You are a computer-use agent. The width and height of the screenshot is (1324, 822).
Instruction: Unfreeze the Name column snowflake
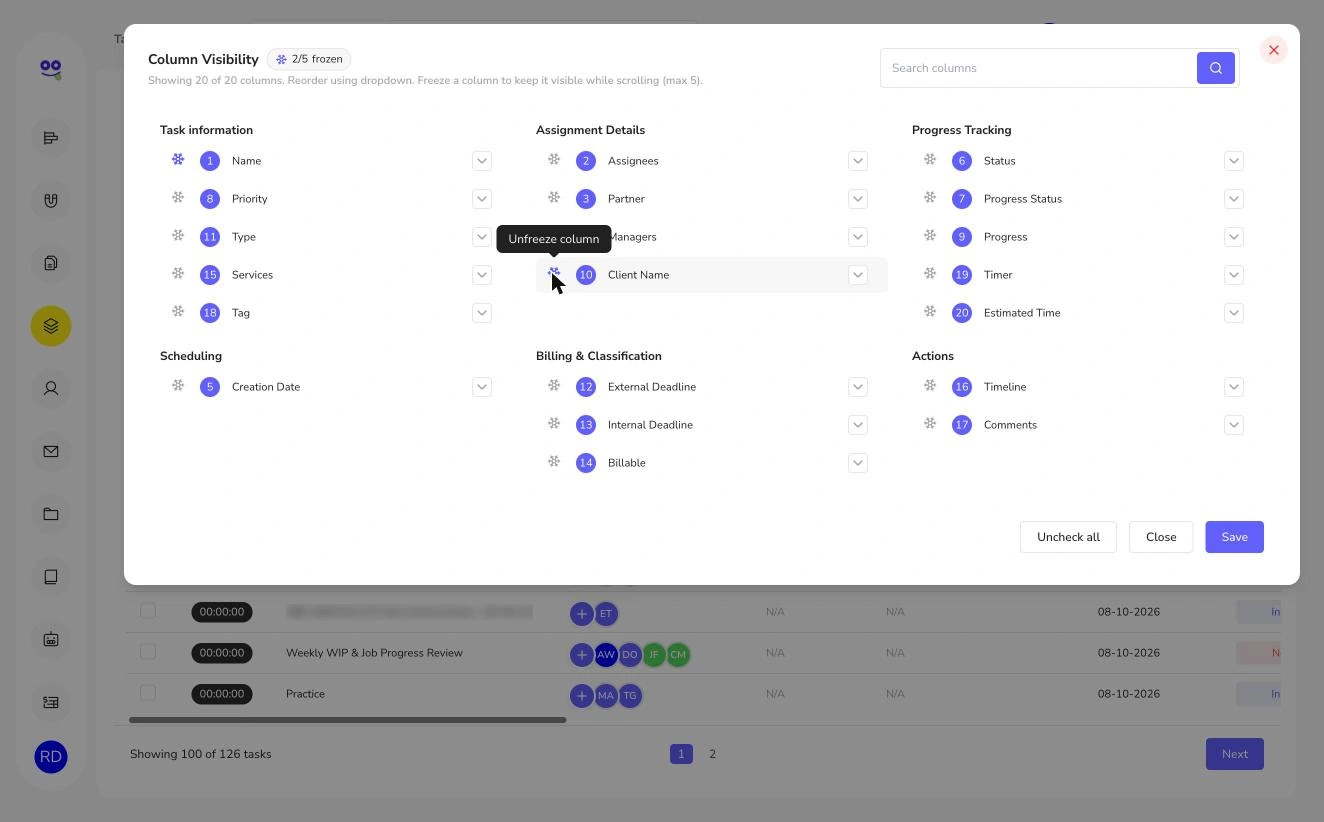coord(178,159)
